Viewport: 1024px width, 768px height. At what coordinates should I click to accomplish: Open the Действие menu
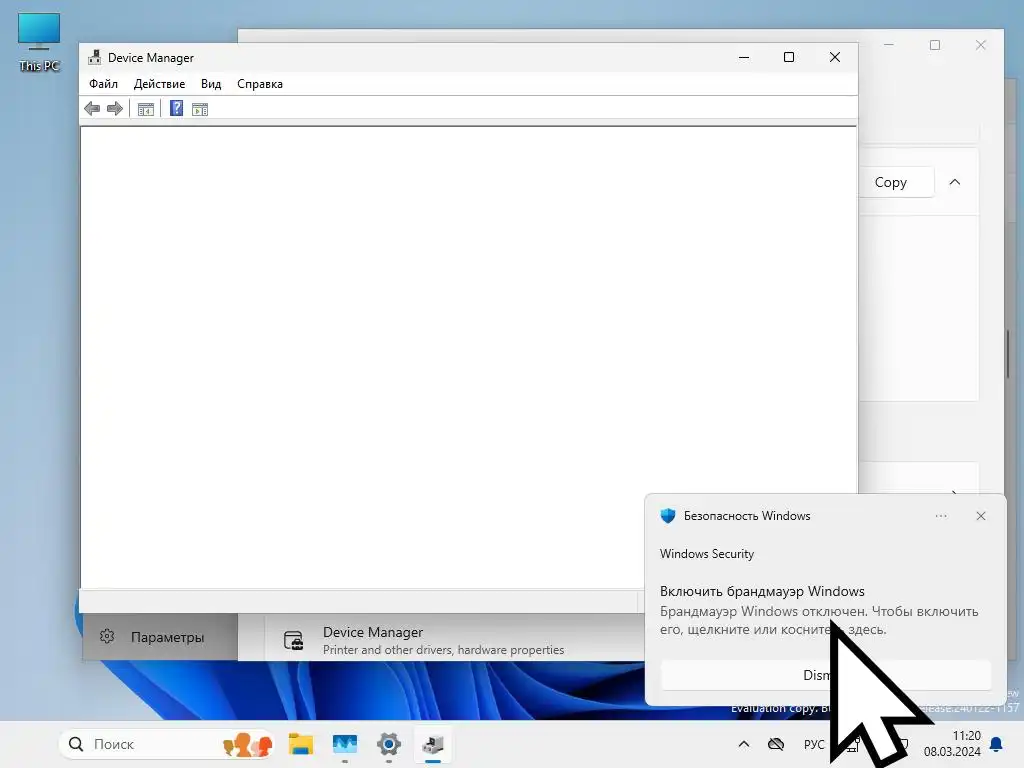[159, 84]
